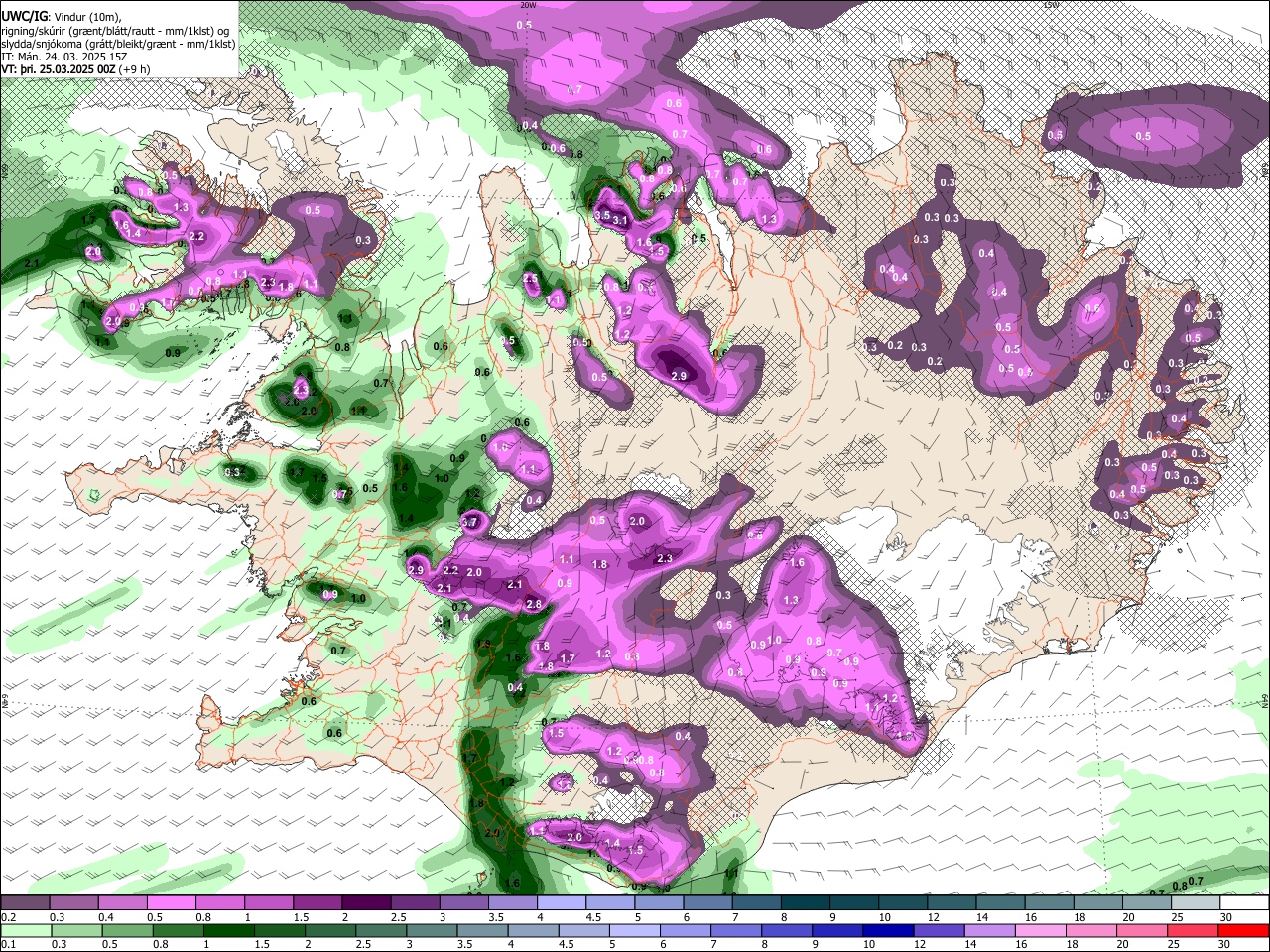Click the '2.8' snowfall value on the map
The height and width of the screenshot is (952, 1270).
(534, 605)
